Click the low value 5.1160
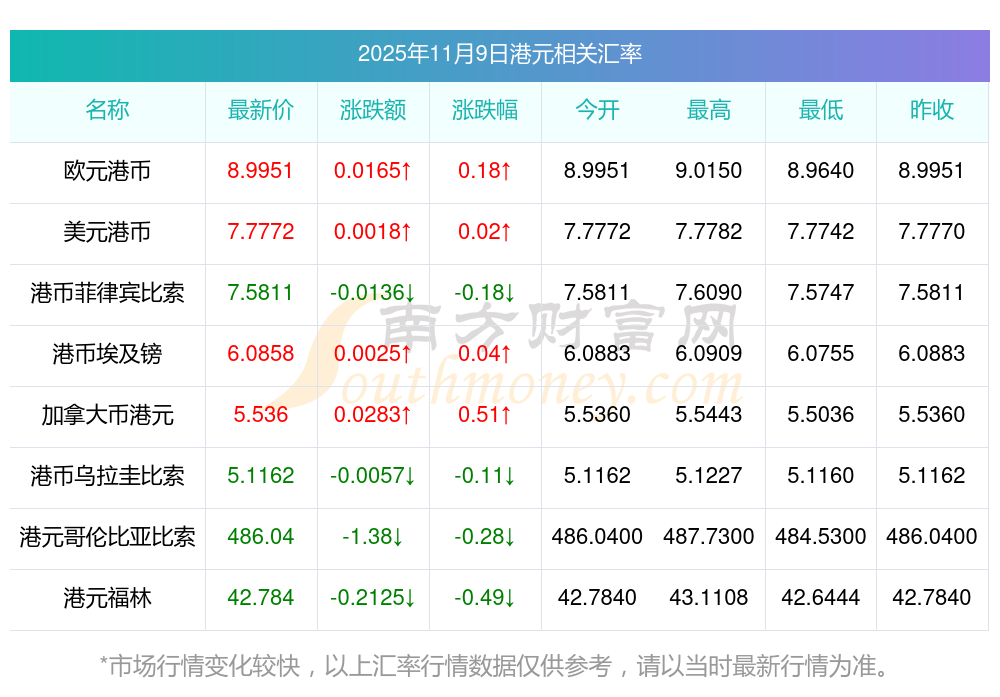The image size is (1000, 697). point(820,476)
